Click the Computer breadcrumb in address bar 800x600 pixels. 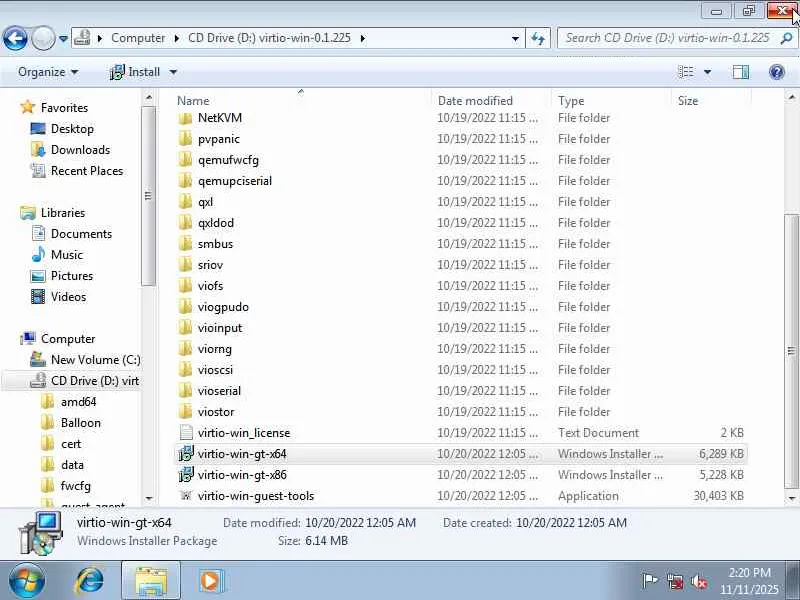click(138, 38)
